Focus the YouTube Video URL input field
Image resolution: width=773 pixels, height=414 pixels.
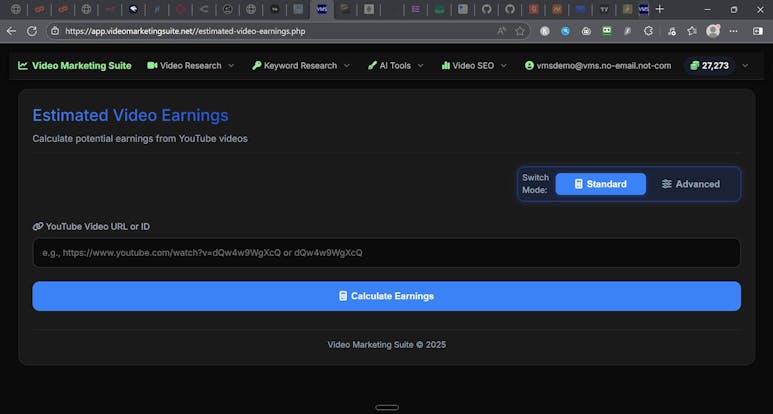coord(386,253)
